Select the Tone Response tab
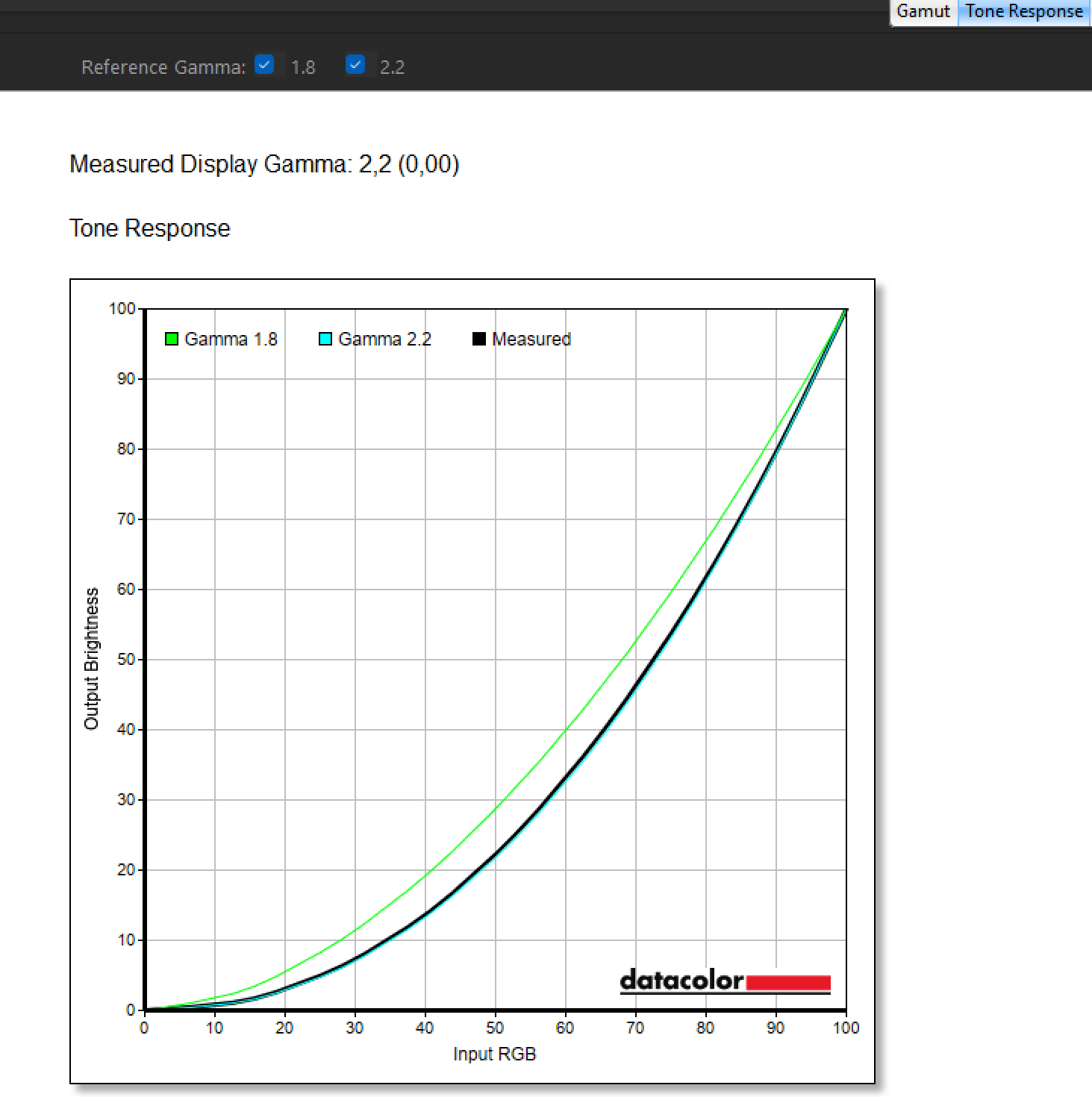The image size is (1092, 1097). tap(1023, 12)
